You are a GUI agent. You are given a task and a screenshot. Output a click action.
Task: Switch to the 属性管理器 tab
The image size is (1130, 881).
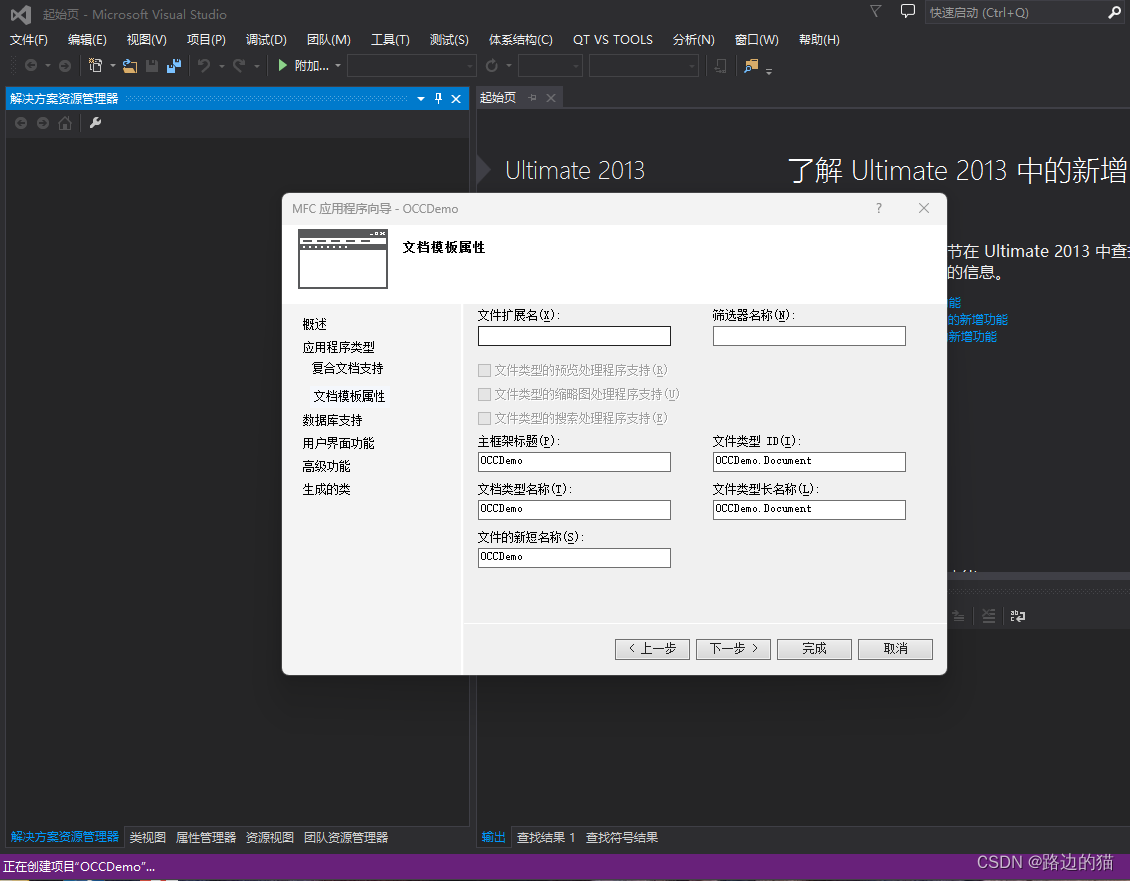pos(206,837)
